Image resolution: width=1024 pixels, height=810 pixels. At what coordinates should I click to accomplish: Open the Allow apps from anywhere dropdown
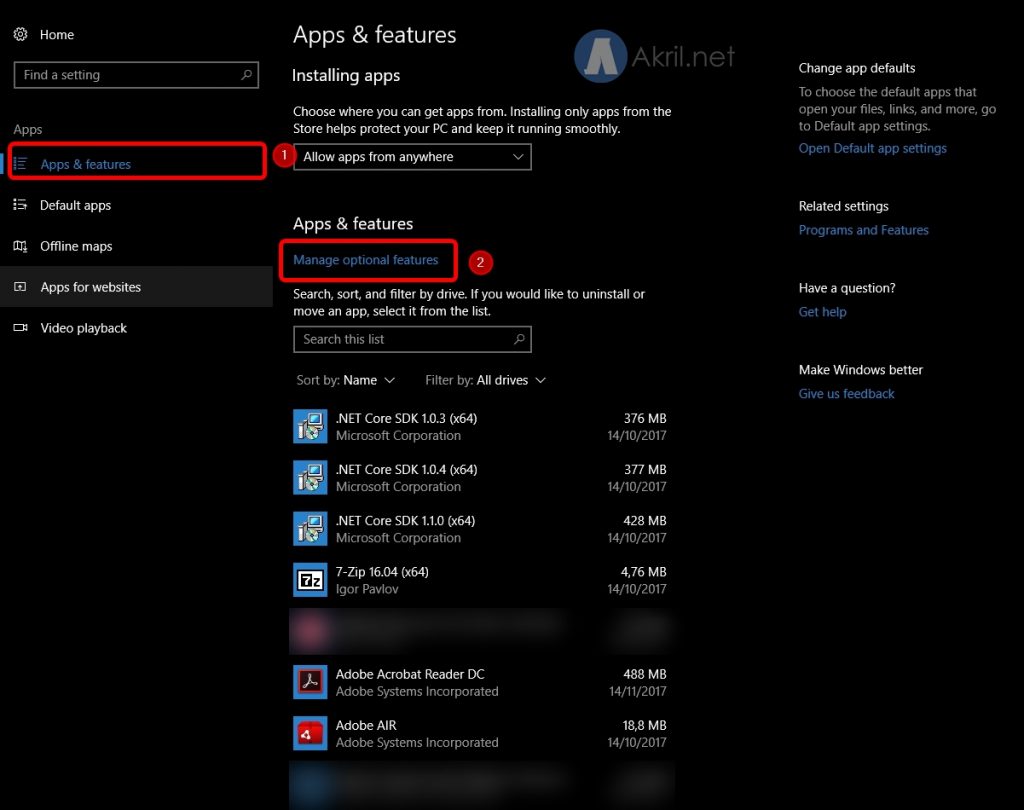pyautogui.click(x=412, y=157)
